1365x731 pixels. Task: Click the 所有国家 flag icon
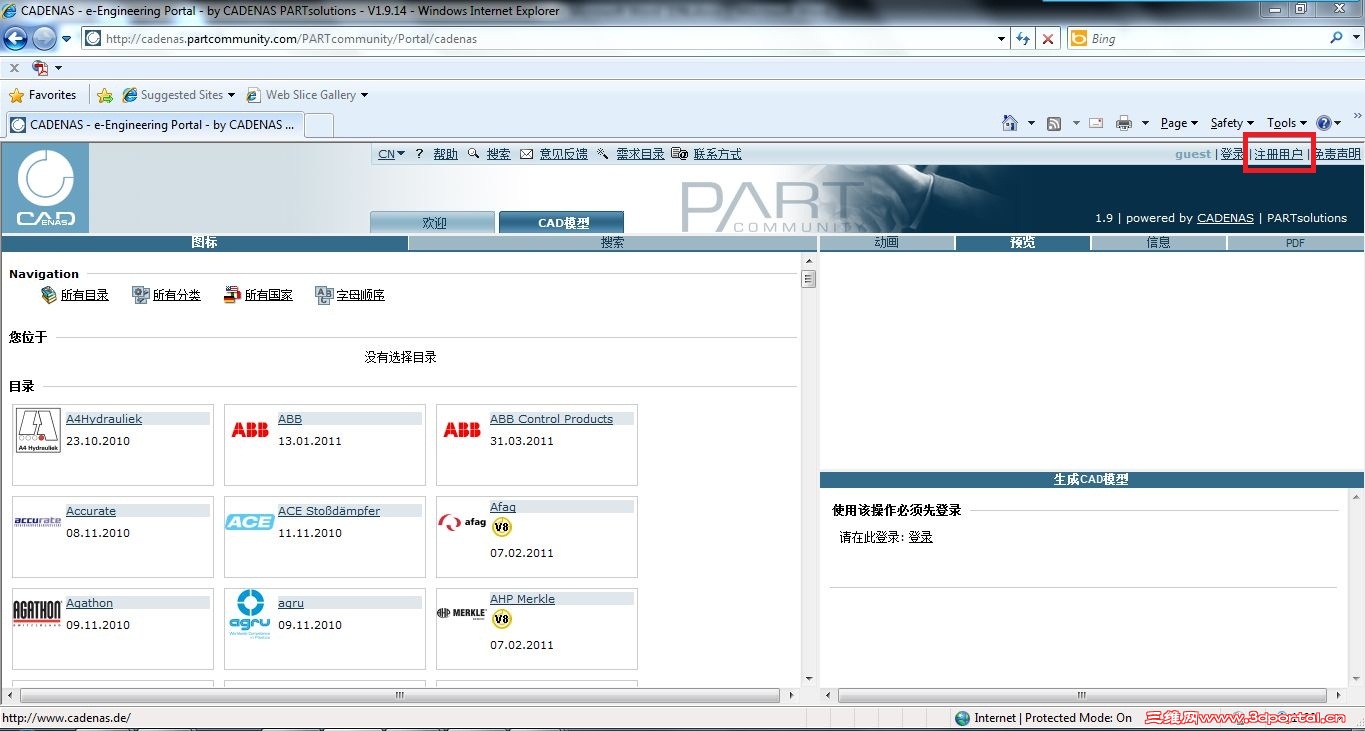[232, 295]
